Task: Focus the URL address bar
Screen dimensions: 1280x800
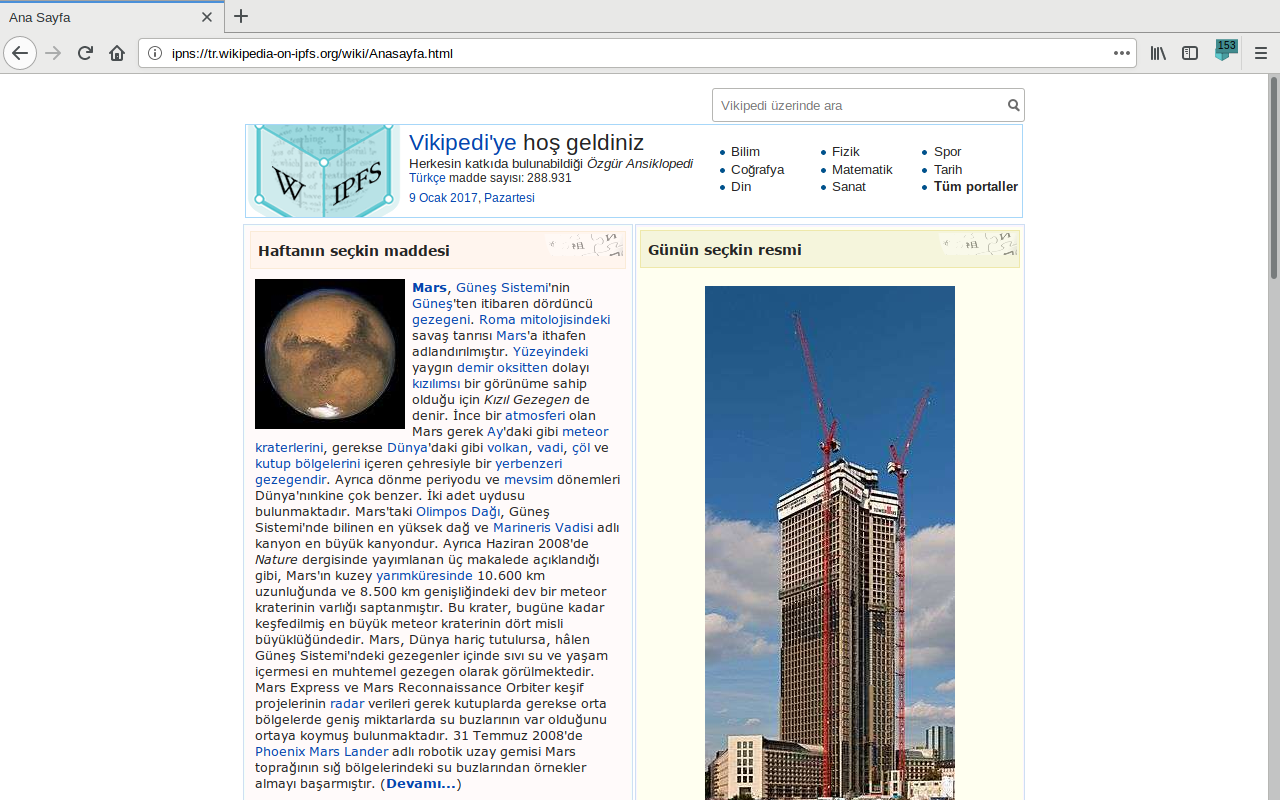Action: click(637, 53)
